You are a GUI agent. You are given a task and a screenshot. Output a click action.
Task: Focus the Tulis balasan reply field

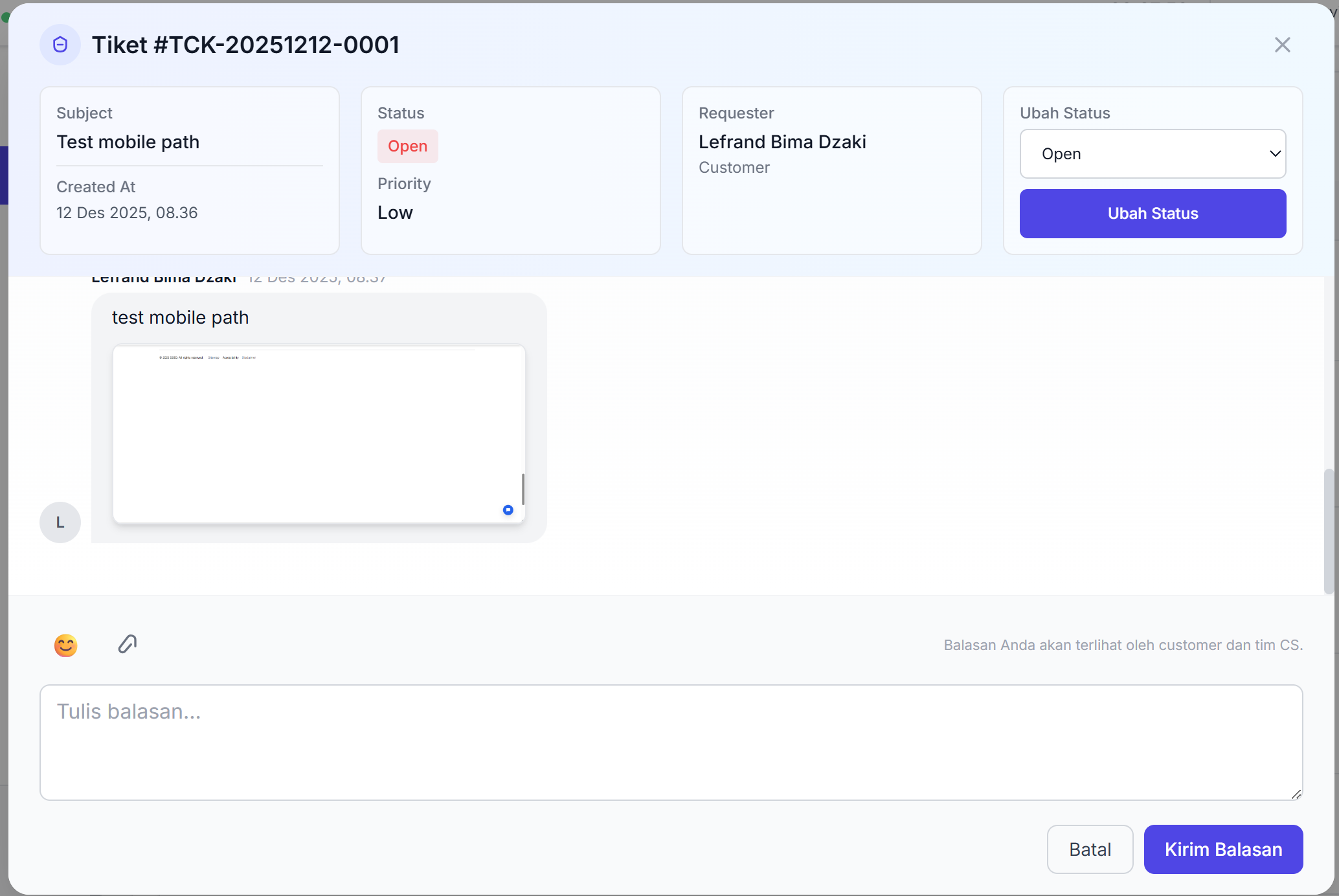670,742
